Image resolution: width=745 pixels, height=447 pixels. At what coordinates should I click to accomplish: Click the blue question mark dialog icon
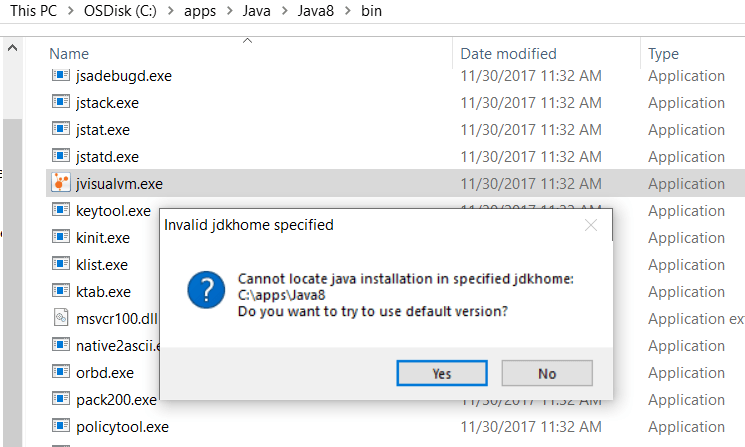point(206,290)
